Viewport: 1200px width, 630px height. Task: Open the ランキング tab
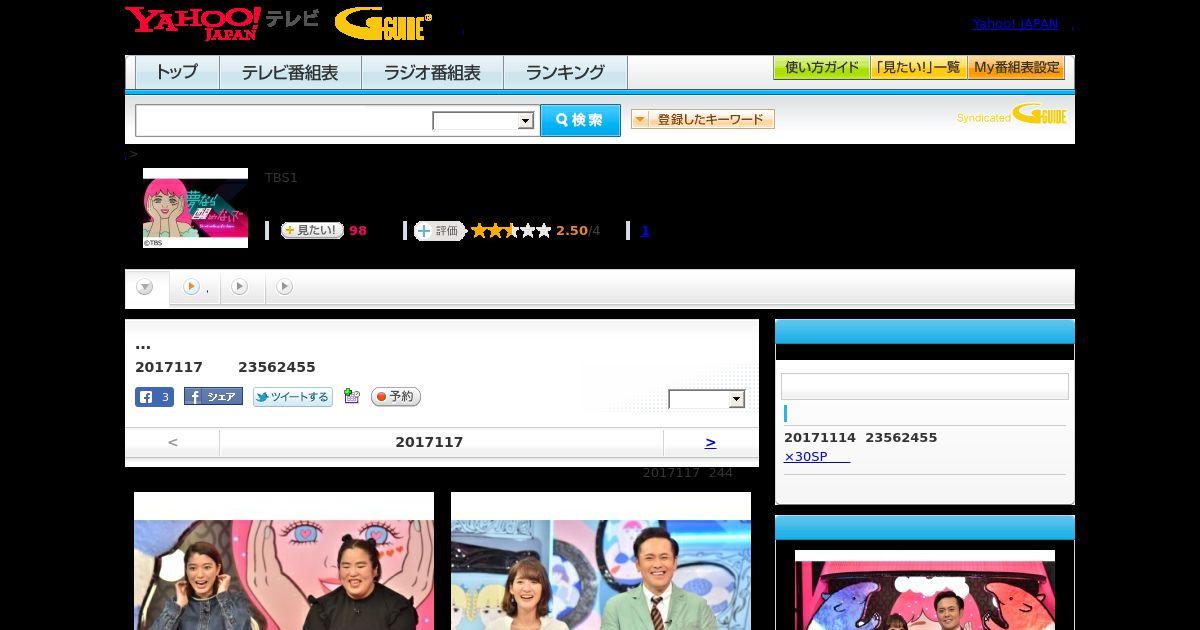click(x=565, y=72)
